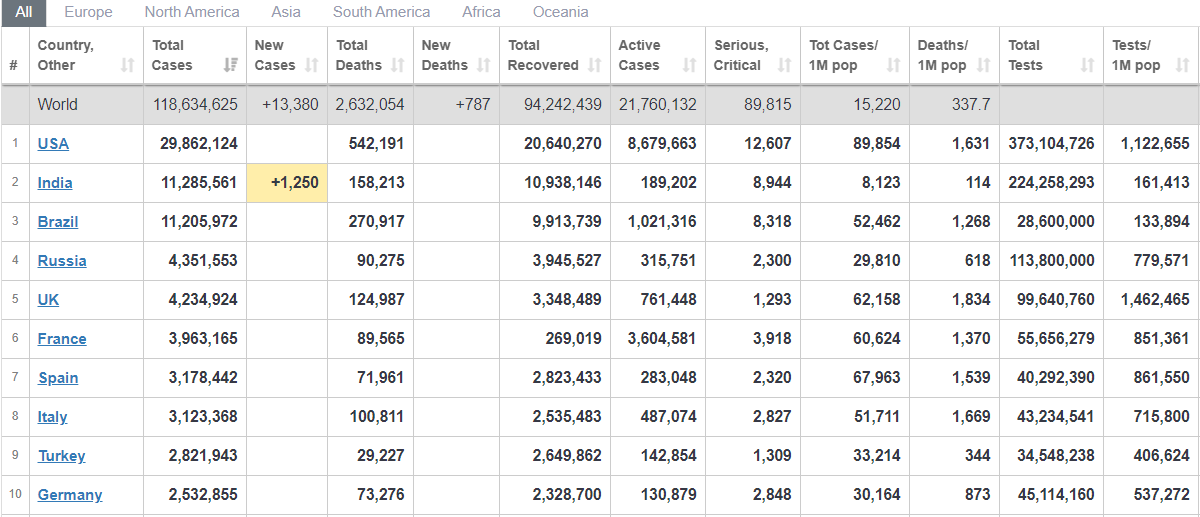Click the Total Deaths sort arrows
The height and width of the screenshot is (517, 1200).
pos(398,65)
